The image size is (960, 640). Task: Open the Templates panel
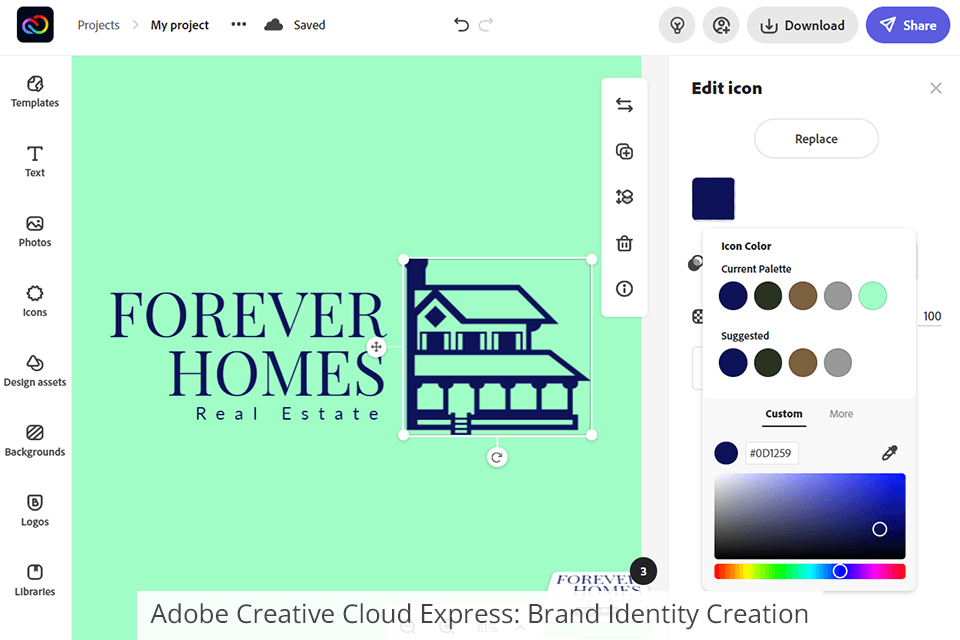click(x=35, y=92)
